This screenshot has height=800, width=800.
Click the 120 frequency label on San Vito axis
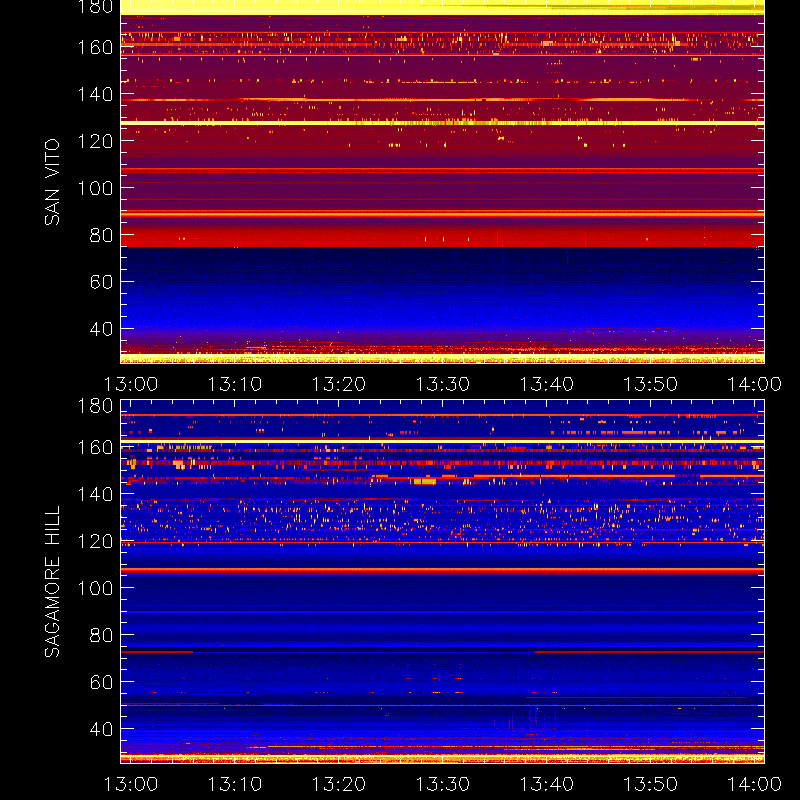[95, 141]
